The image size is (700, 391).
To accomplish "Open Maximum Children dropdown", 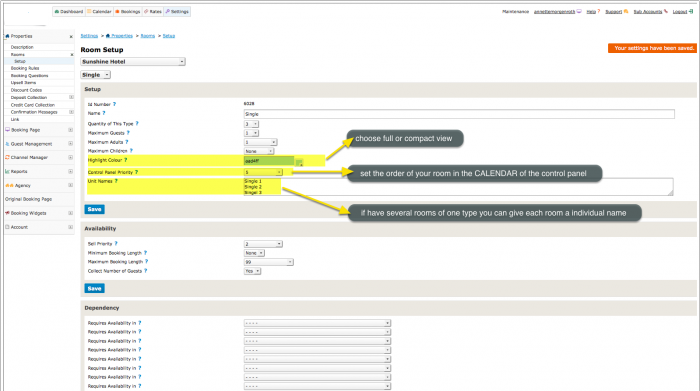I will (259, 151).
